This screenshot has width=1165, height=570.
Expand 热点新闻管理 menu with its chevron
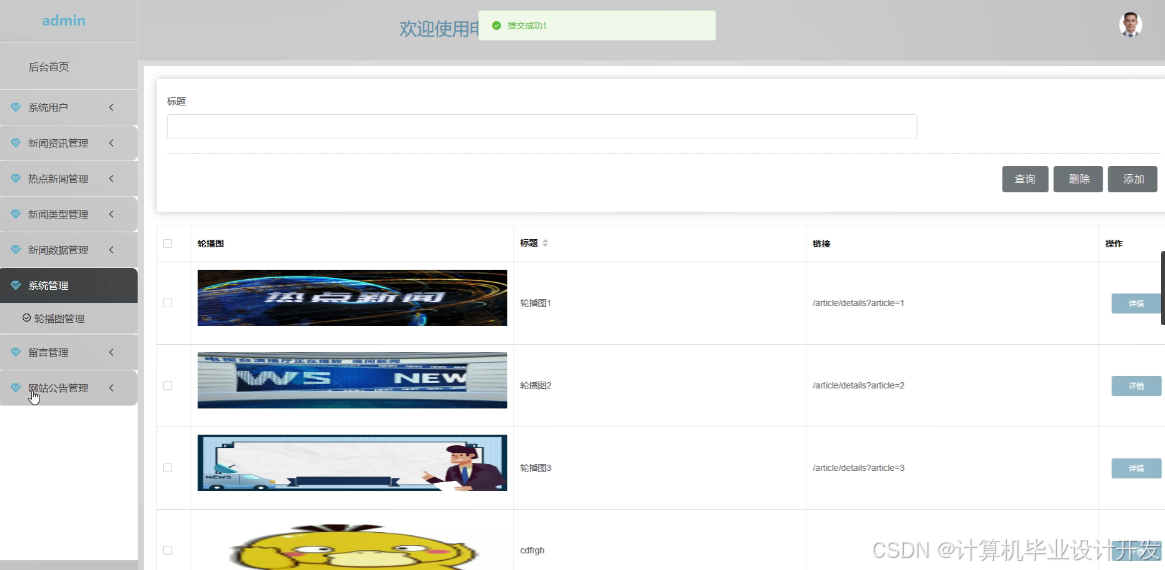click(111, 178)
